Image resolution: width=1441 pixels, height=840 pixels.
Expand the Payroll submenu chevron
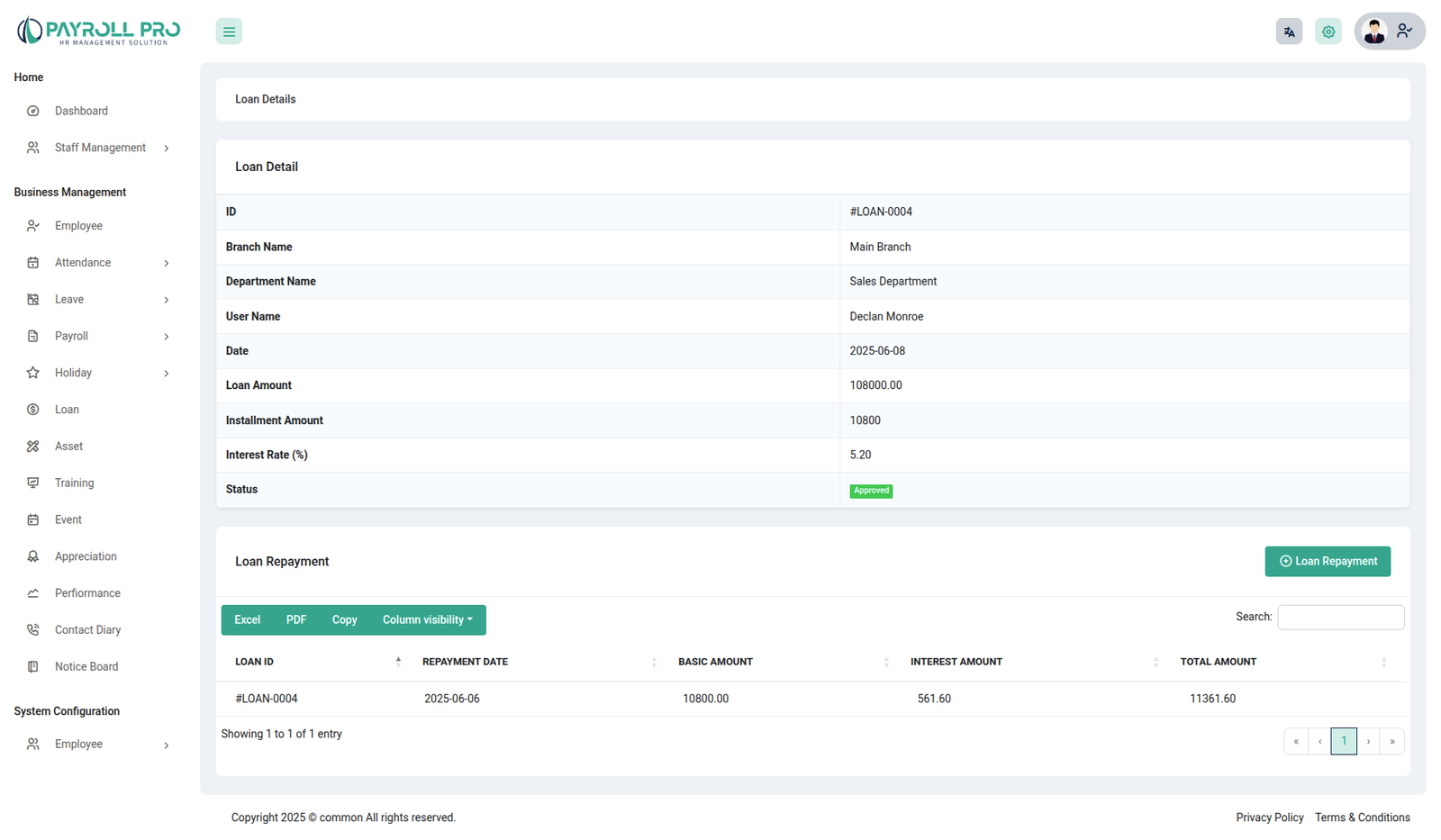(167, 337)
